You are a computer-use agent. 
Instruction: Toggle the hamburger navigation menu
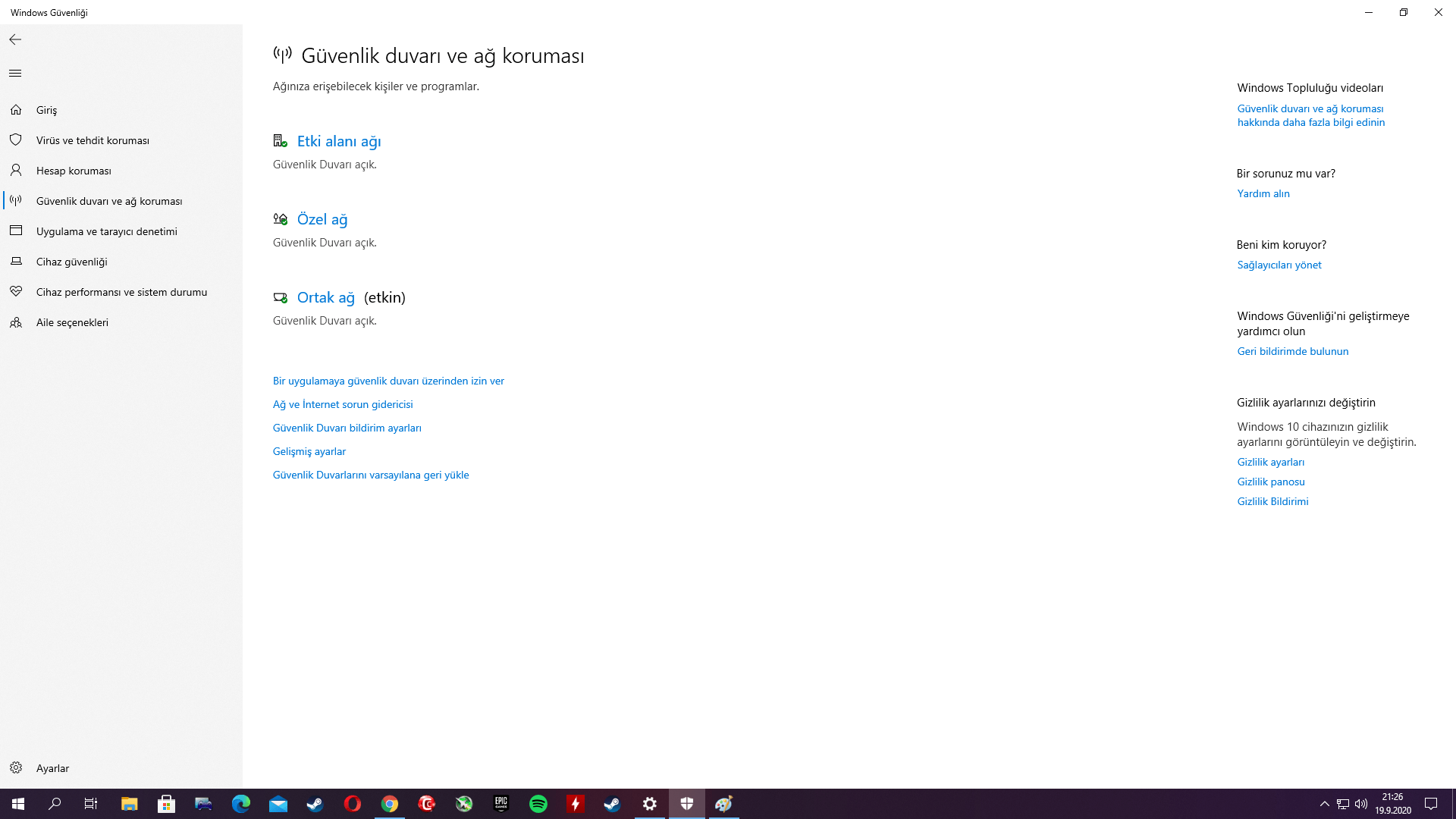15,74
